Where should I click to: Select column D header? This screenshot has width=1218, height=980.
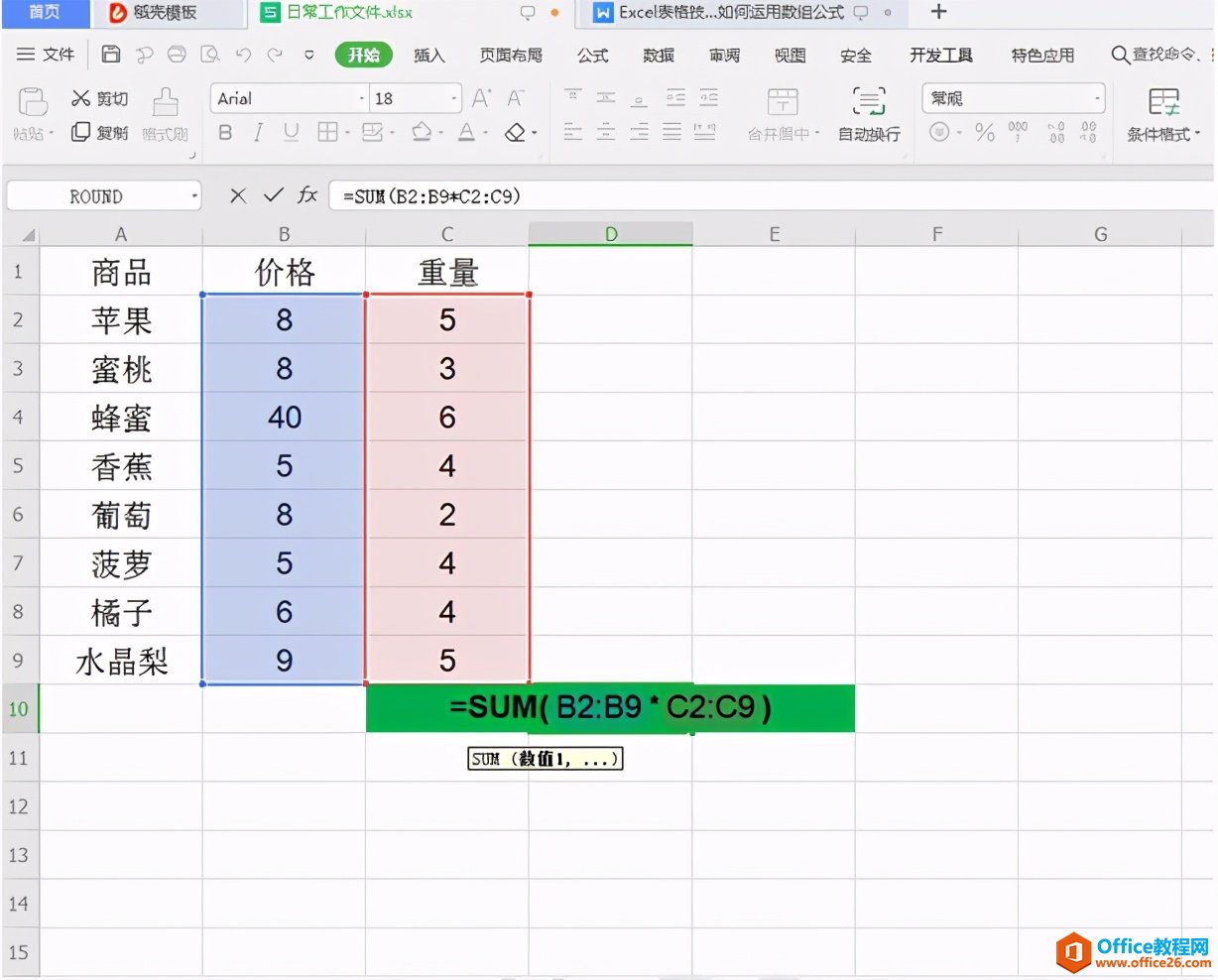pyautogui.click(x=610, y=234)
